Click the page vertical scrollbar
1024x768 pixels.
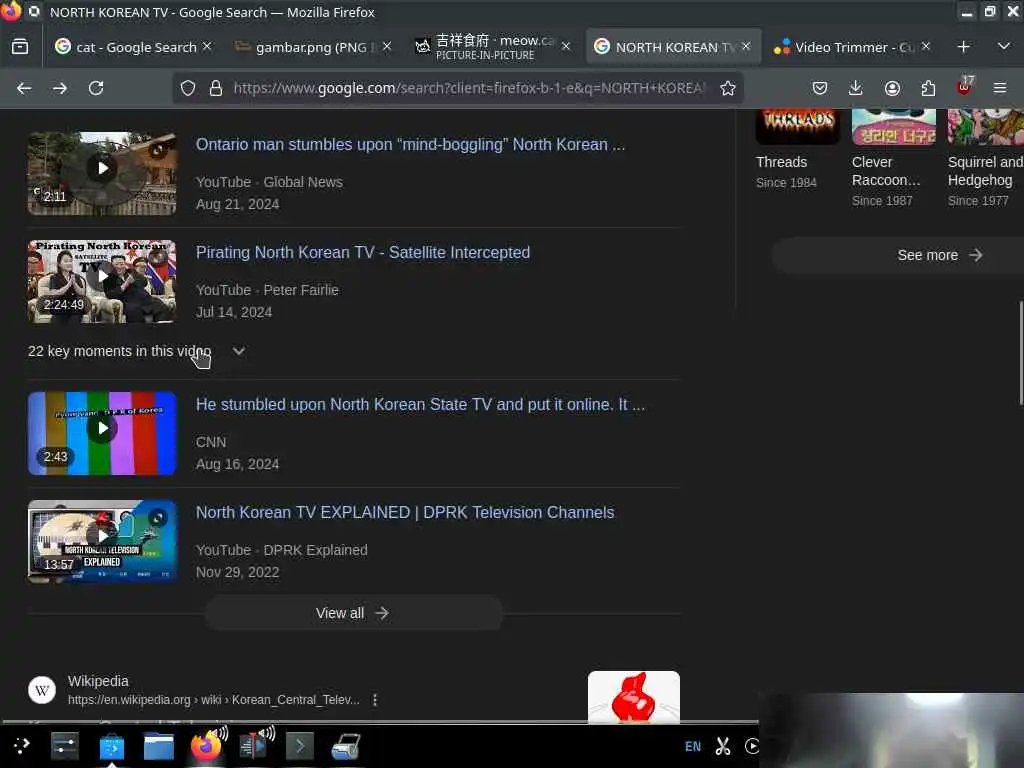pyautogui.click(x=1021, y=353)
